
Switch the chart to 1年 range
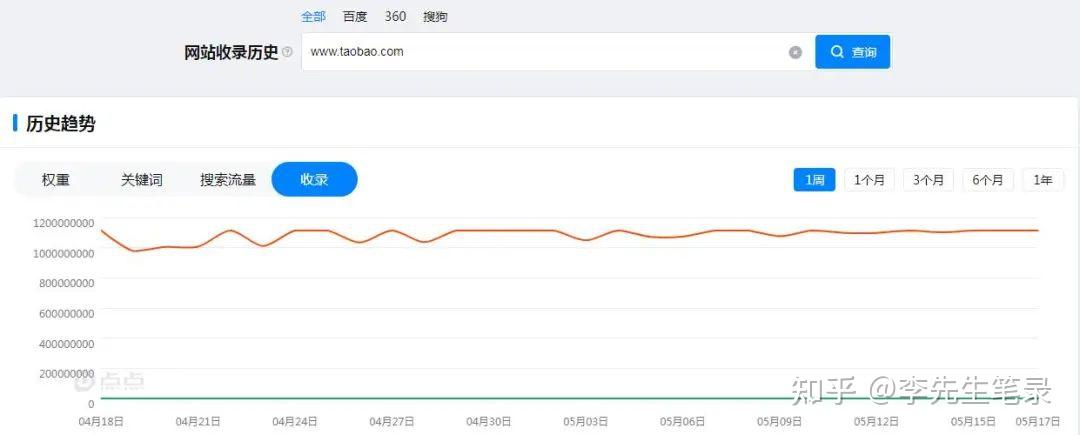coord(1043,180)
